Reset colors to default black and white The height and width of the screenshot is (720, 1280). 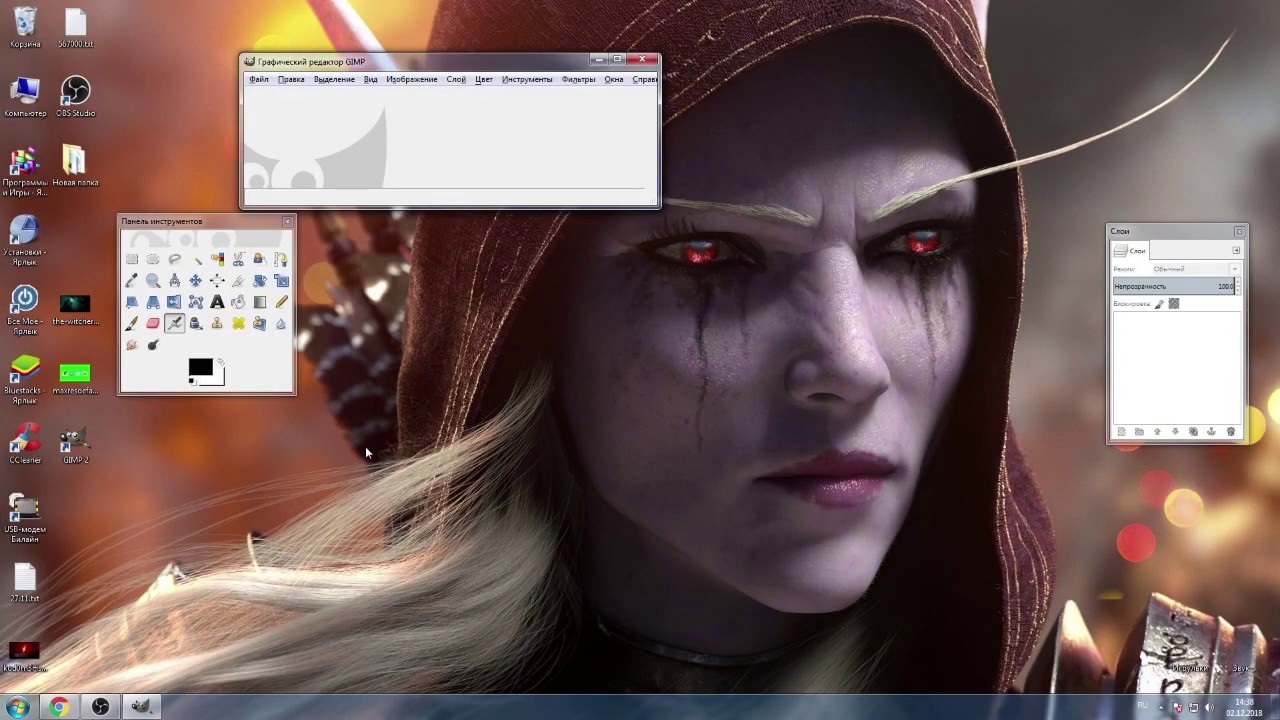192,382
